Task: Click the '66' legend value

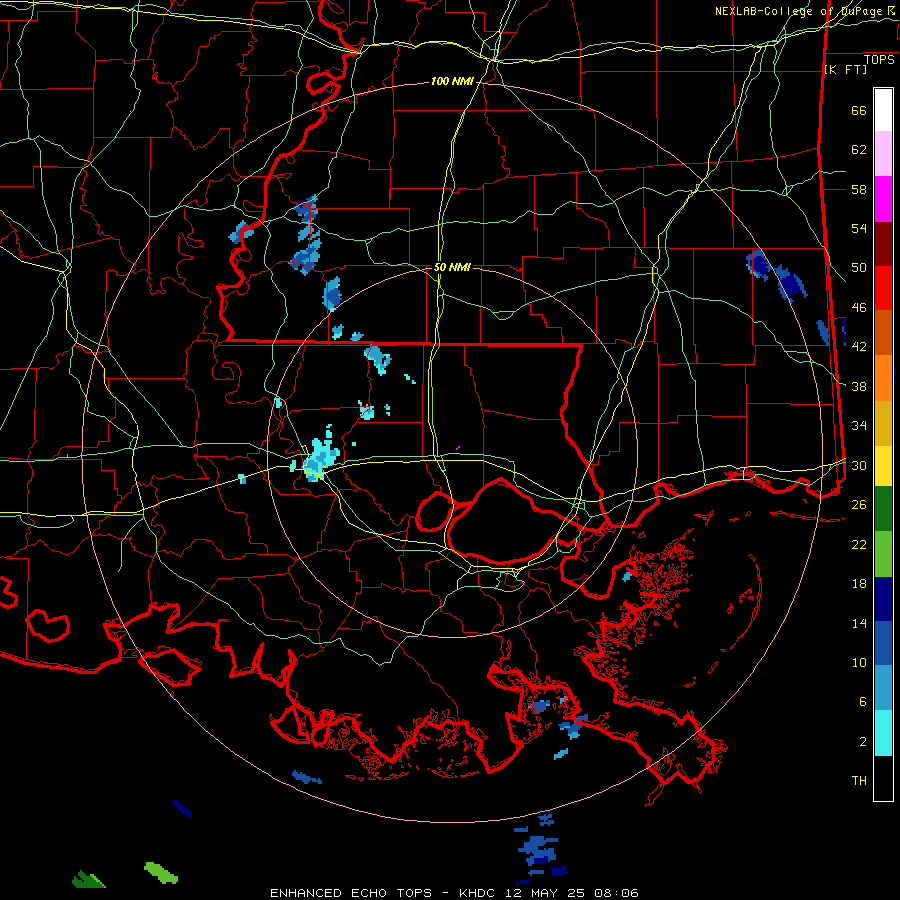Action: [x=859, y=110]
